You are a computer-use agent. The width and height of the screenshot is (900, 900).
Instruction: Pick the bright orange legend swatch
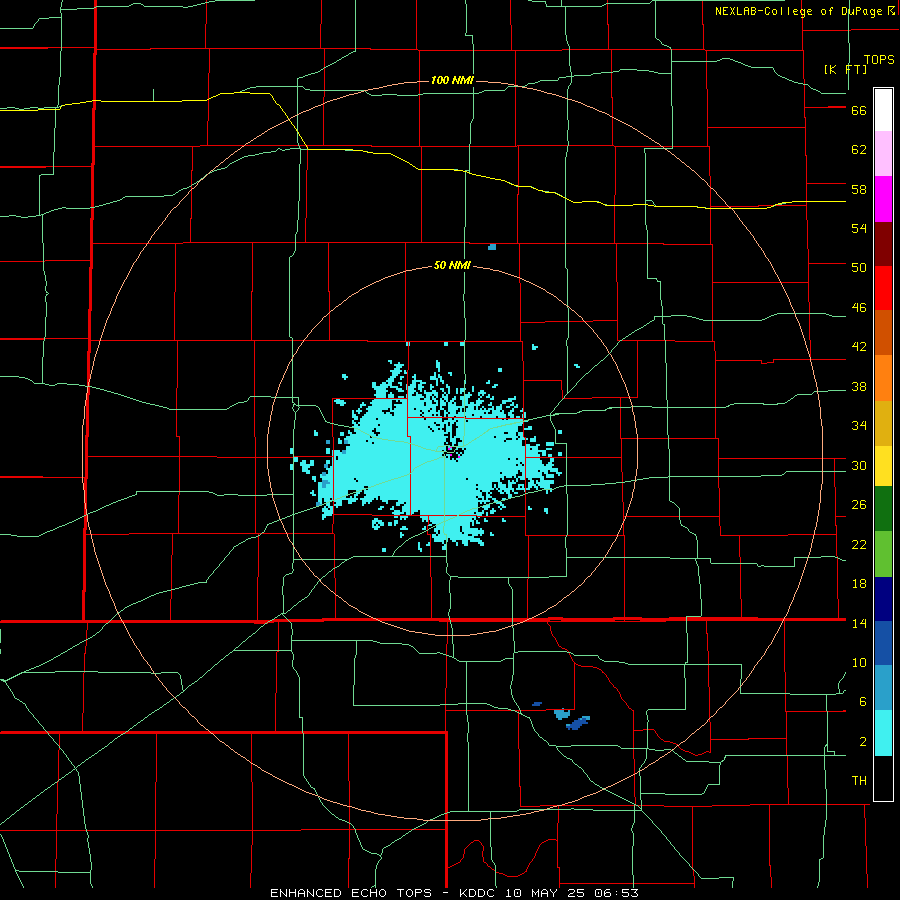(x=883, y=378)
